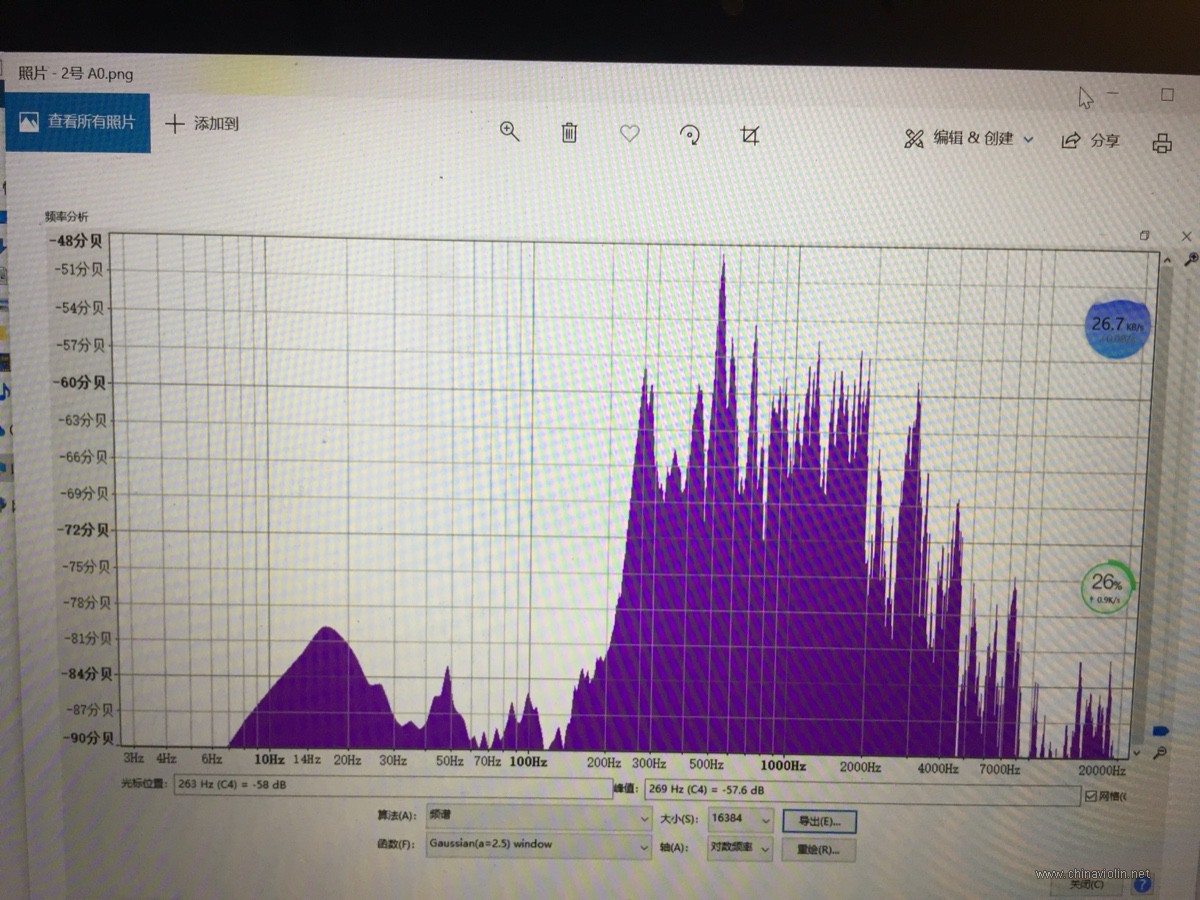Click the 导出 export button

tap(819, 821)
